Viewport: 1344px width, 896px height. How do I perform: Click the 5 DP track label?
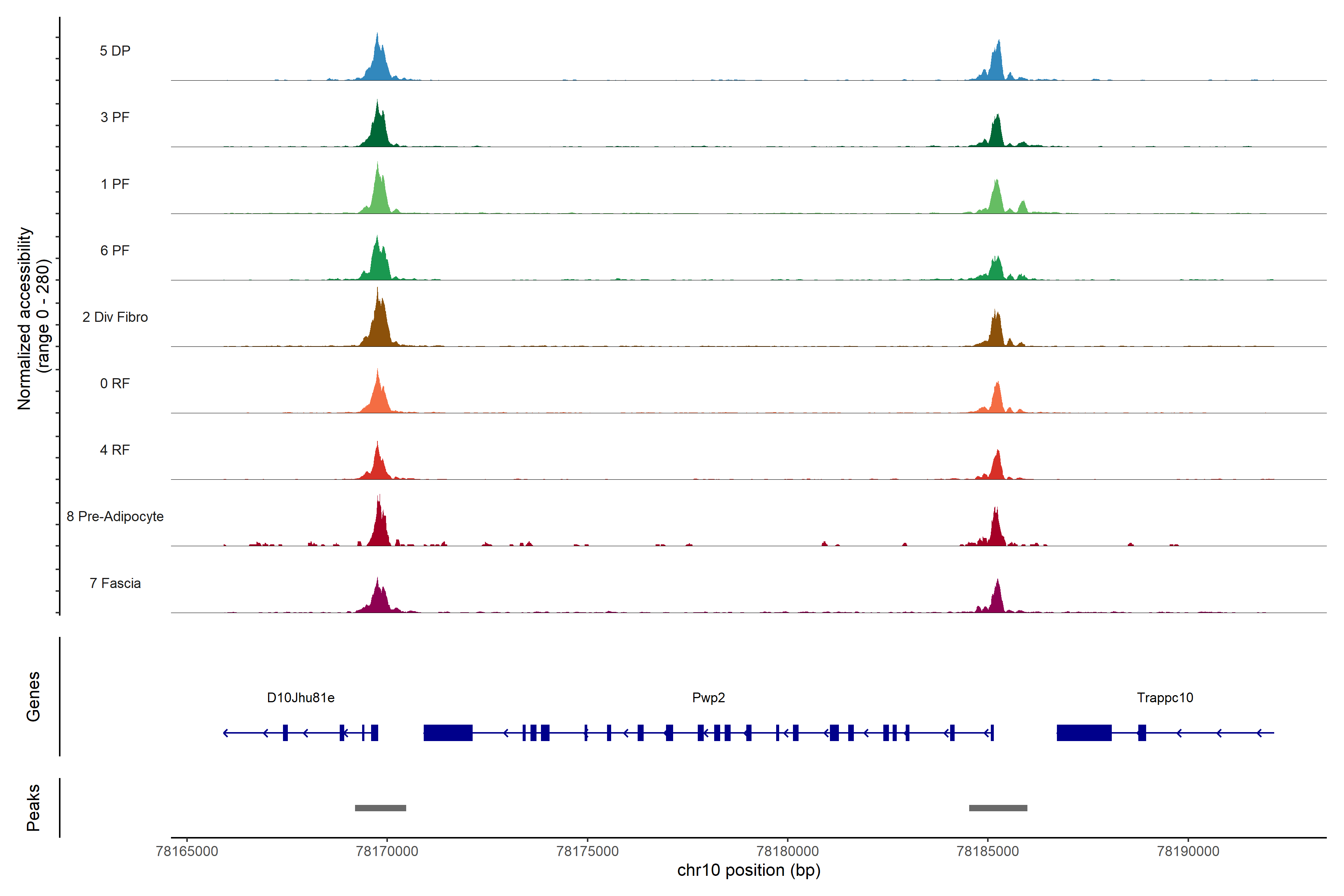115,51
